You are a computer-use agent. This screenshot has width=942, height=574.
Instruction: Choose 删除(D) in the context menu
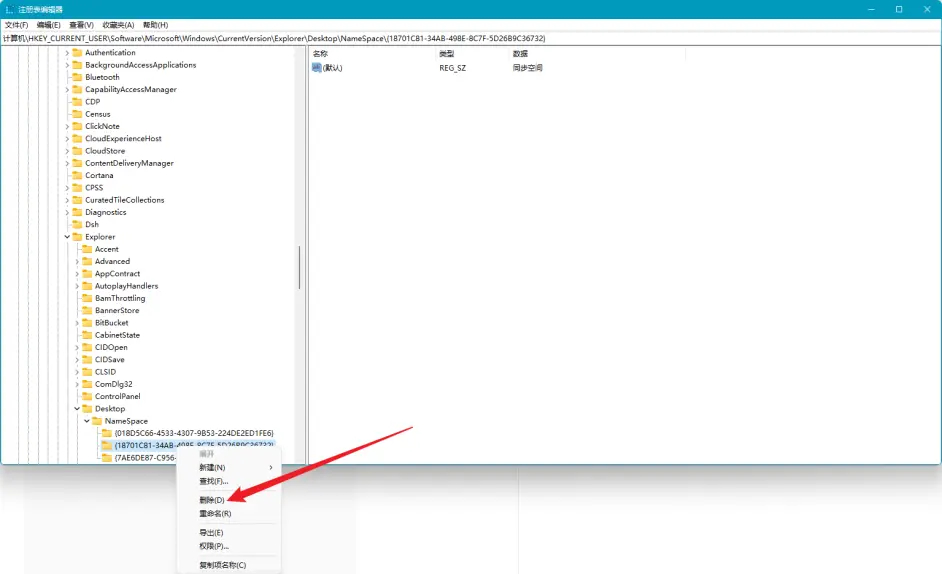pos(212,499)
